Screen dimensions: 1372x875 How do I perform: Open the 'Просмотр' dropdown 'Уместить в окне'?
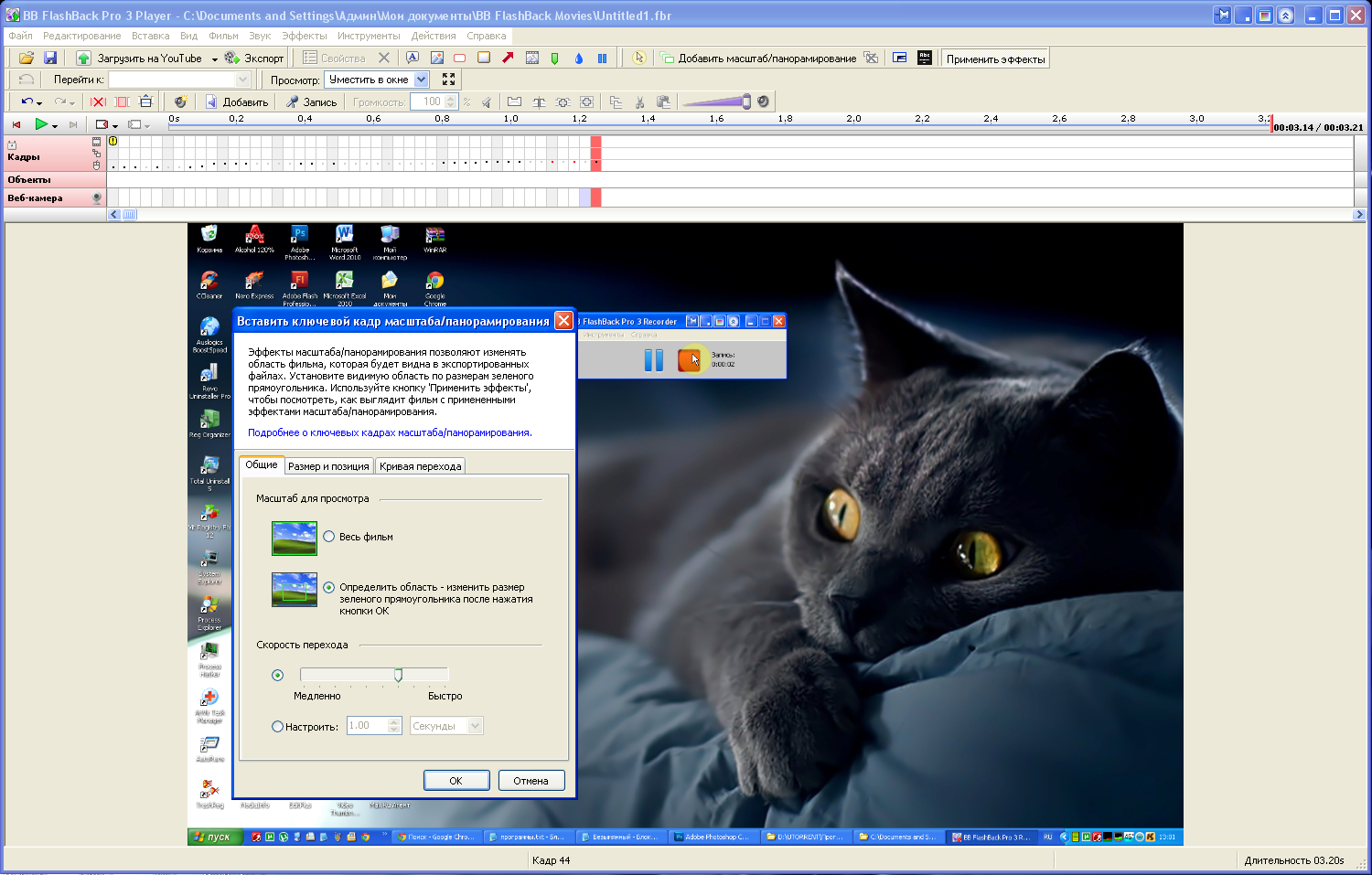421,80
